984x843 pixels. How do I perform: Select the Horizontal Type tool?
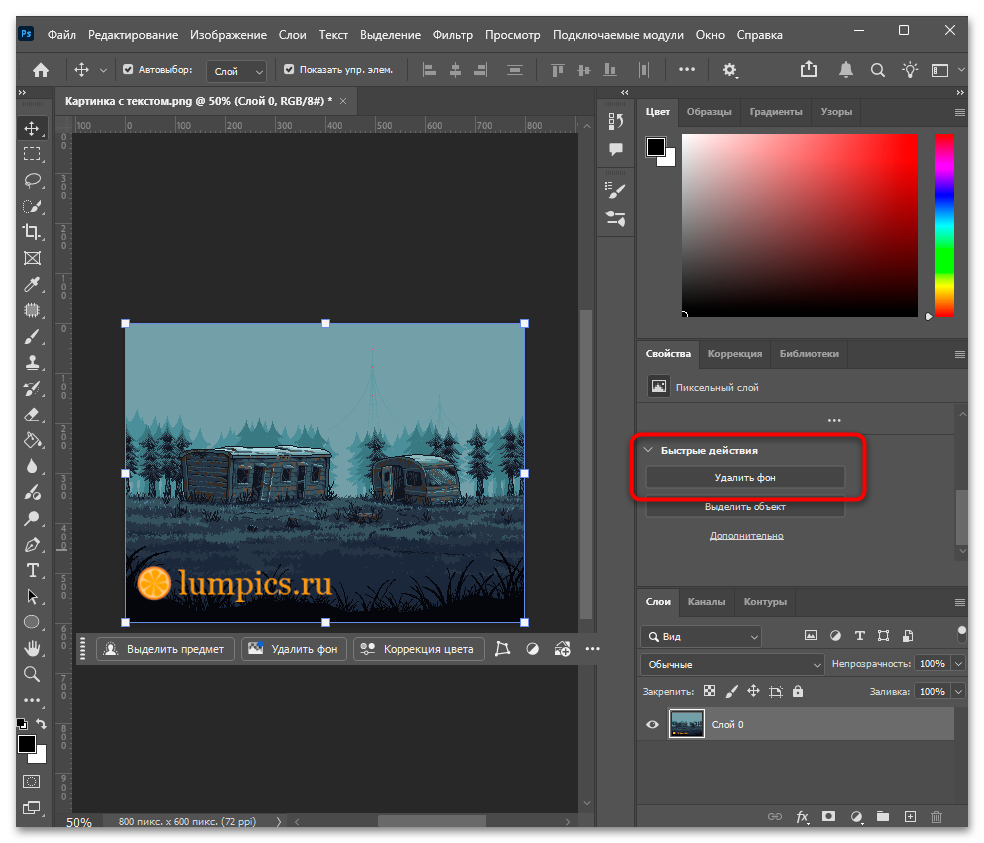[x=32, y=571]
